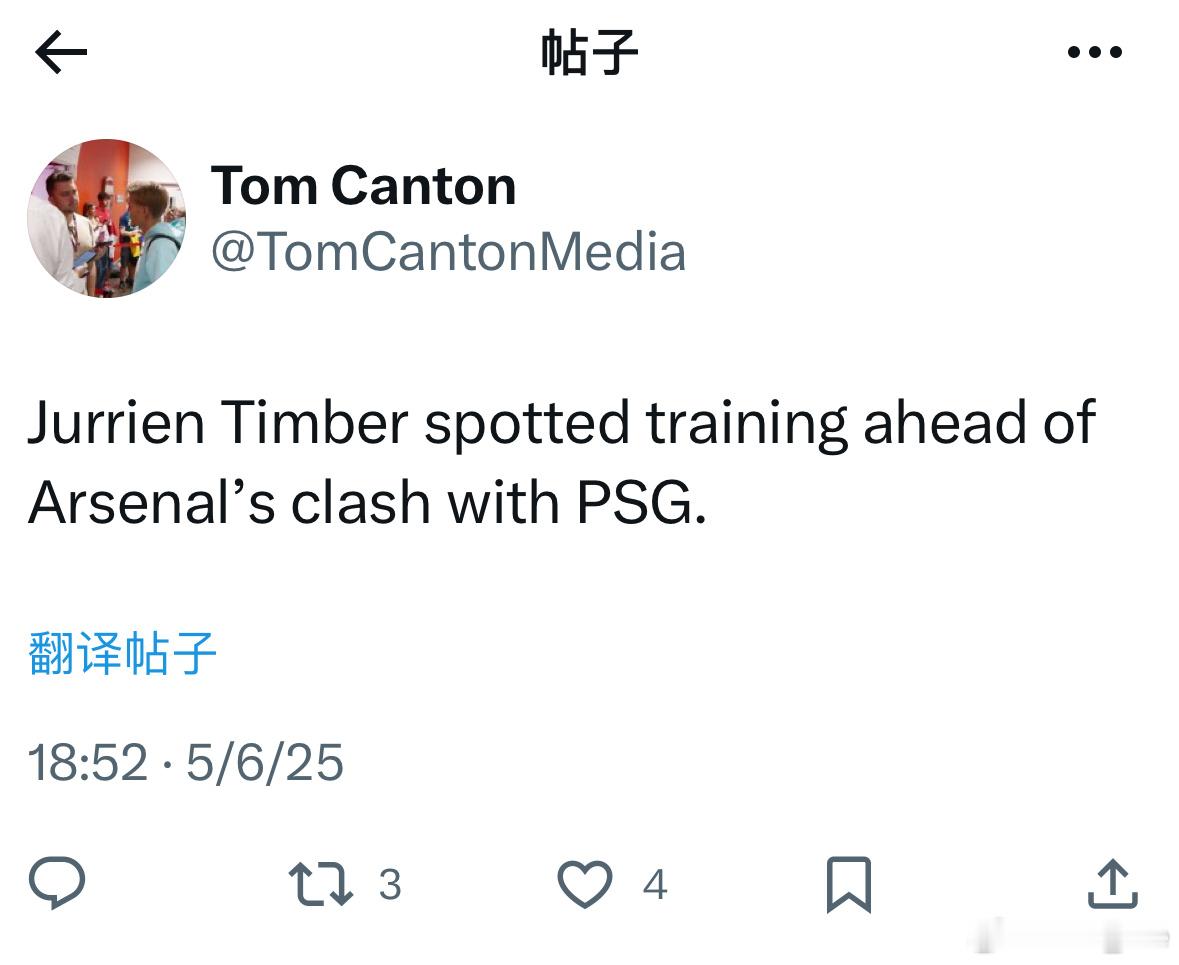This screenshot has width=1179, height=965.
Task: Bookmark this post
Action: click(x=849, y=885)
